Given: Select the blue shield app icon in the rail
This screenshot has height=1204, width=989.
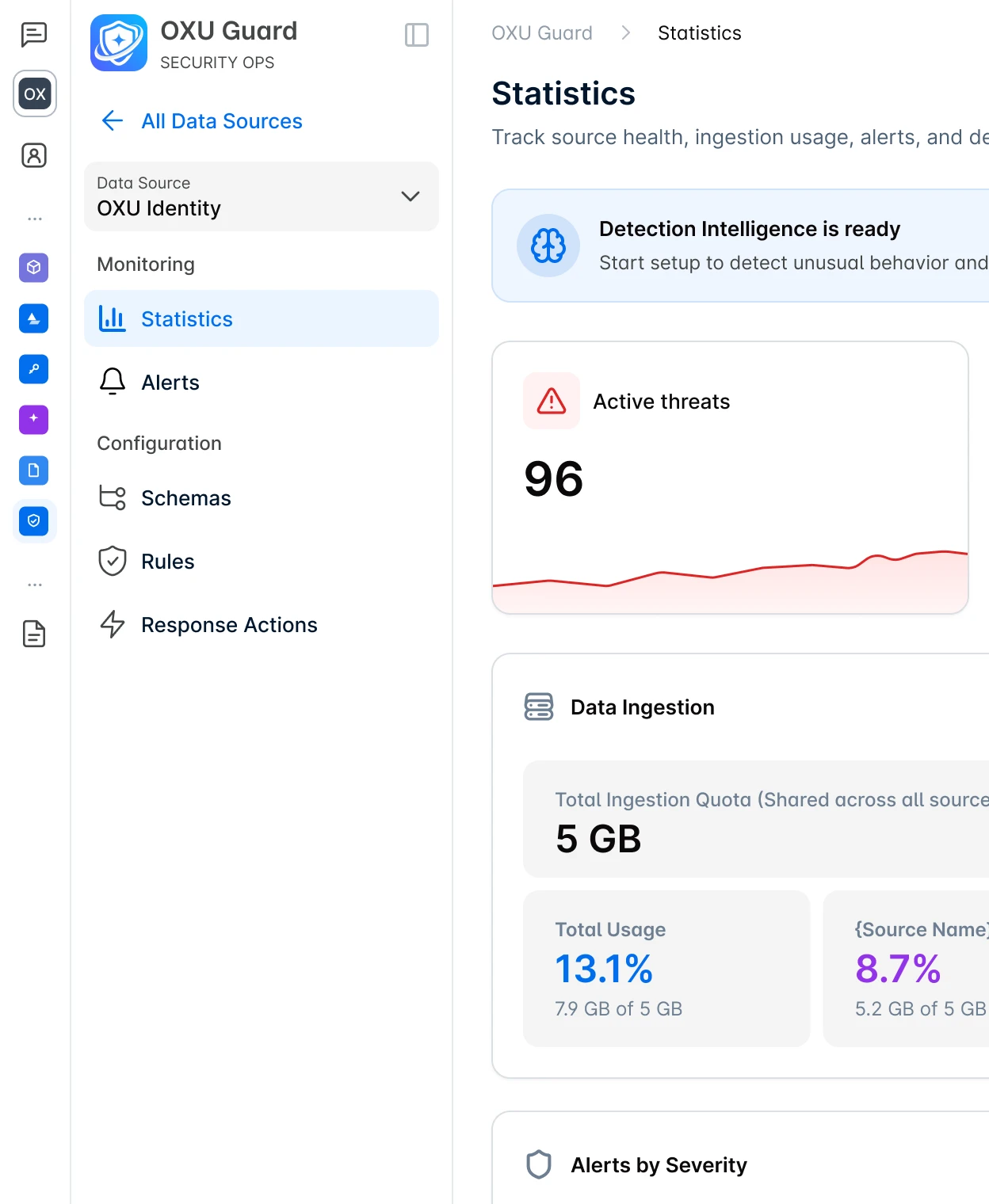Looking at the screenshot, I should click(34, 521).
